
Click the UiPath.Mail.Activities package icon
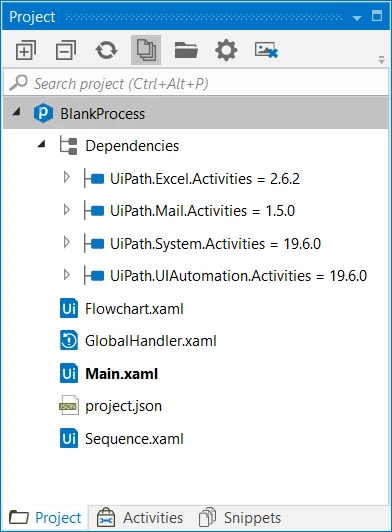pyautogui.click(x=95, y=211)
